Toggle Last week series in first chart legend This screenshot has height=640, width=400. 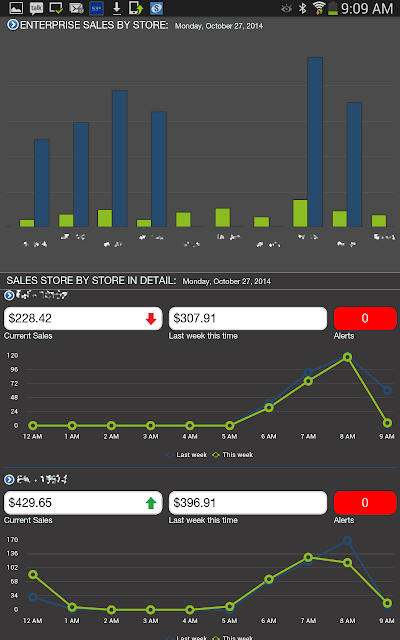(x=187, y=455)
